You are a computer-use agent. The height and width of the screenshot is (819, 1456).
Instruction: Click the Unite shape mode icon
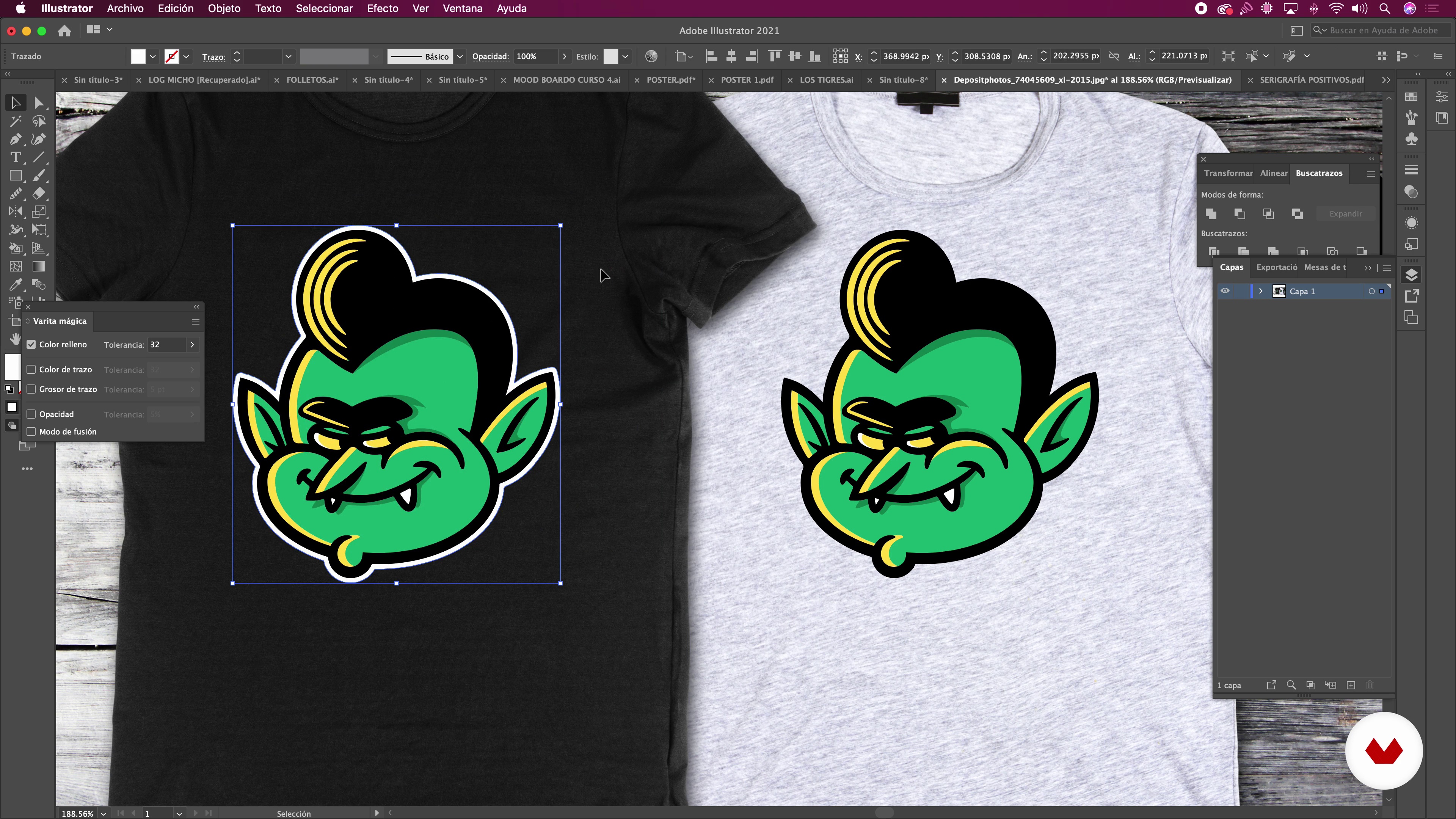tap(1211, 213)
